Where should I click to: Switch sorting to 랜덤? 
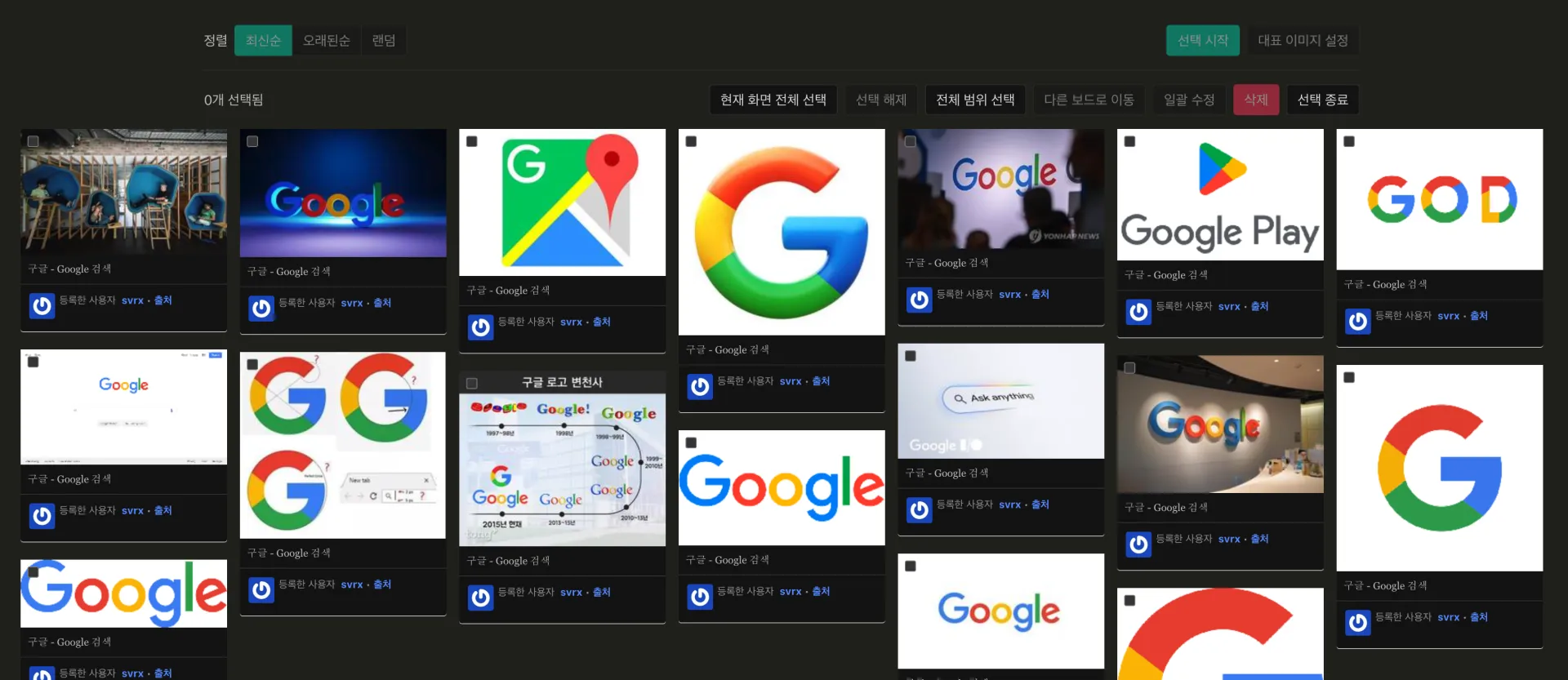384,40
